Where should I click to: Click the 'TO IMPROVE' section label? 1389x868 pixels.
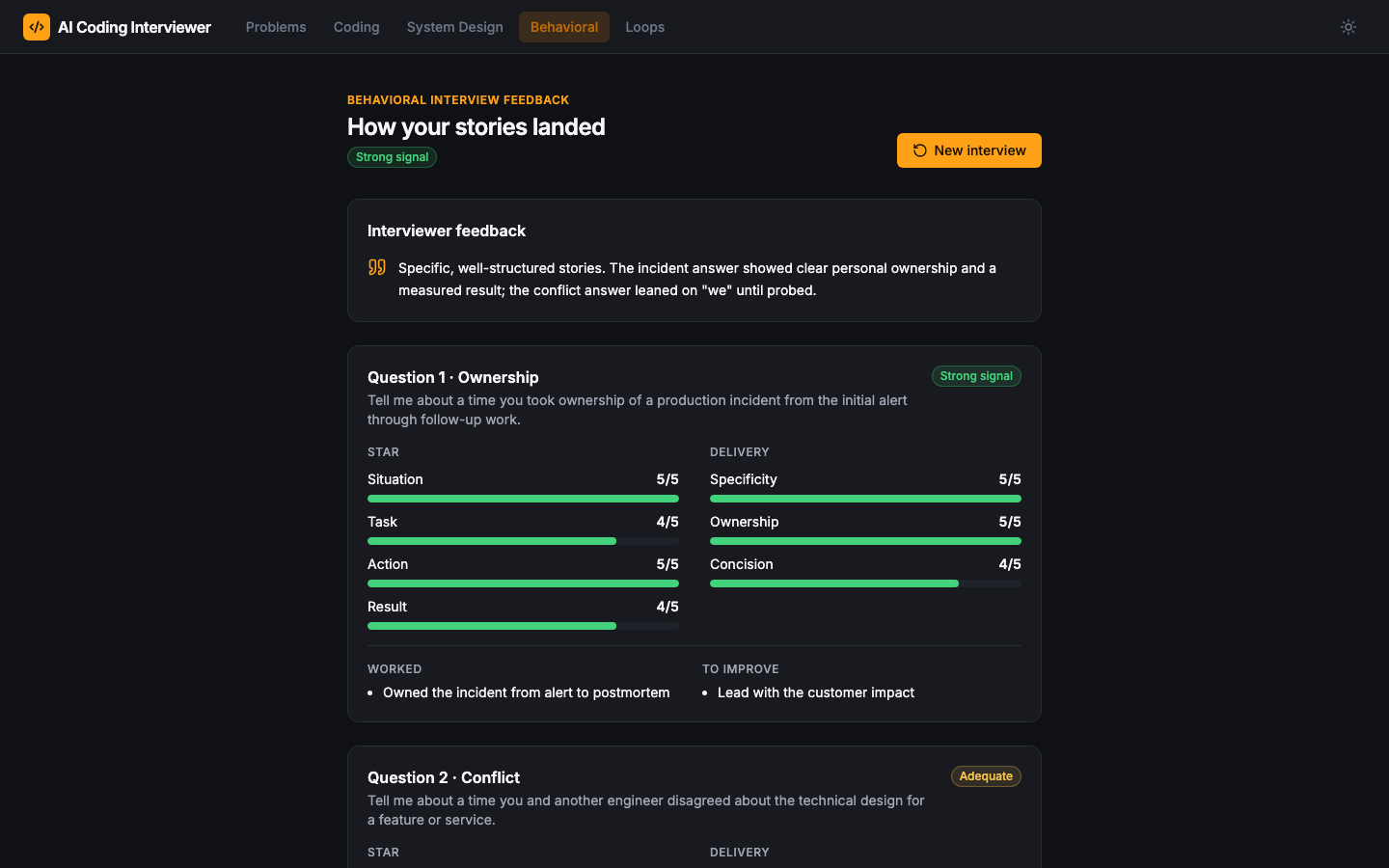(741, 669)
